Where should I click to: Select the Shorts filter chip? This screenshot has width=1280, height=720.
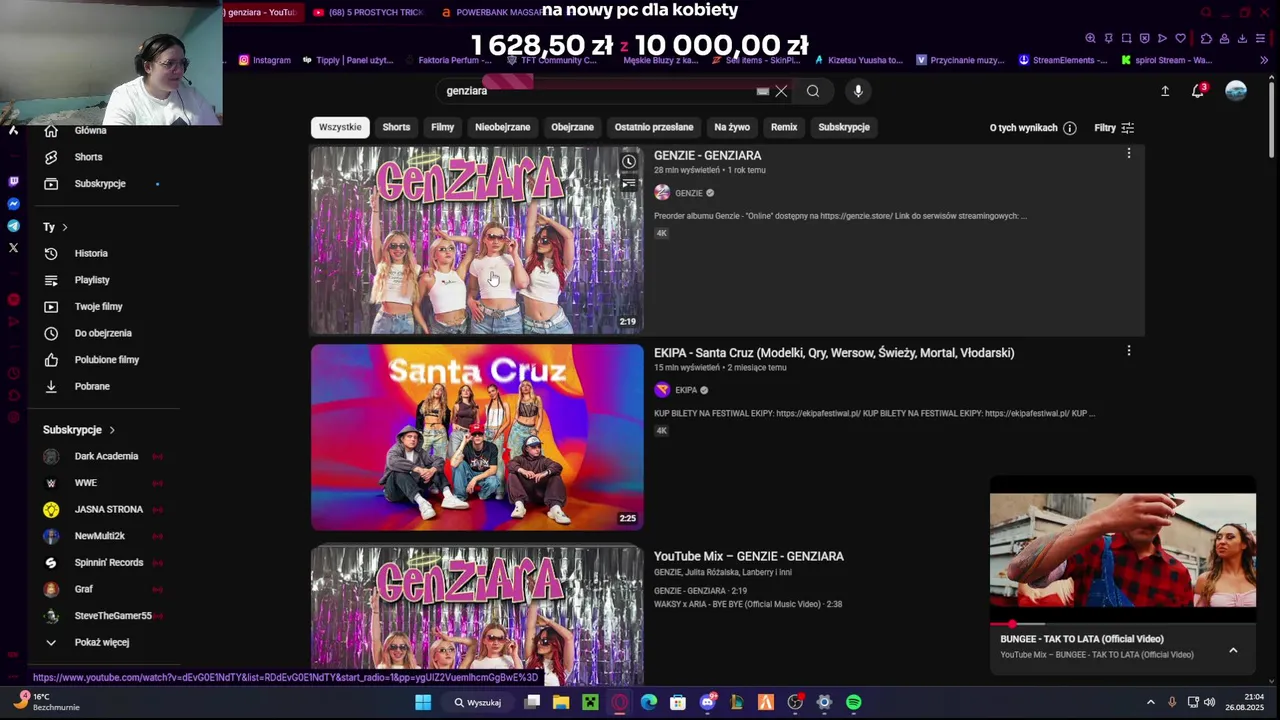click(396, 127)
